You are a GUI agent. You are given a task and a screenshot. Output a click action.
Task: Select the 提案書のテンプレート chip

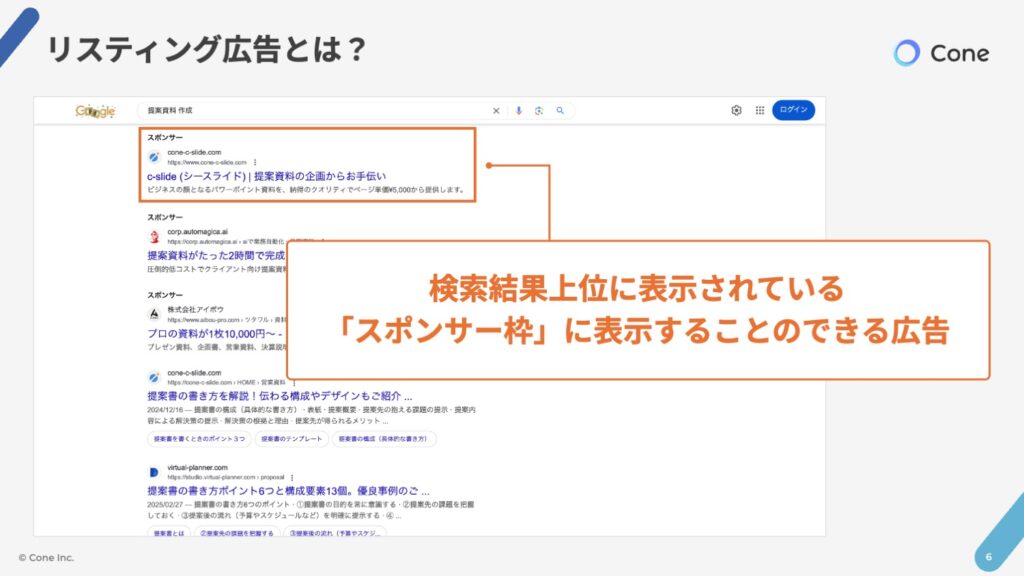point(291,439)
